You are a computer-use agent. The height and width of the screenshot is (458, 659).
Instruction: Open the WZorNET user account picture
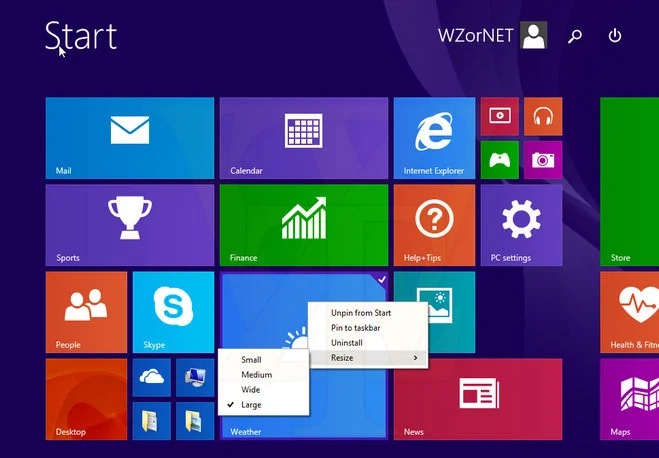pyautogui.click(x=534, y=35)
